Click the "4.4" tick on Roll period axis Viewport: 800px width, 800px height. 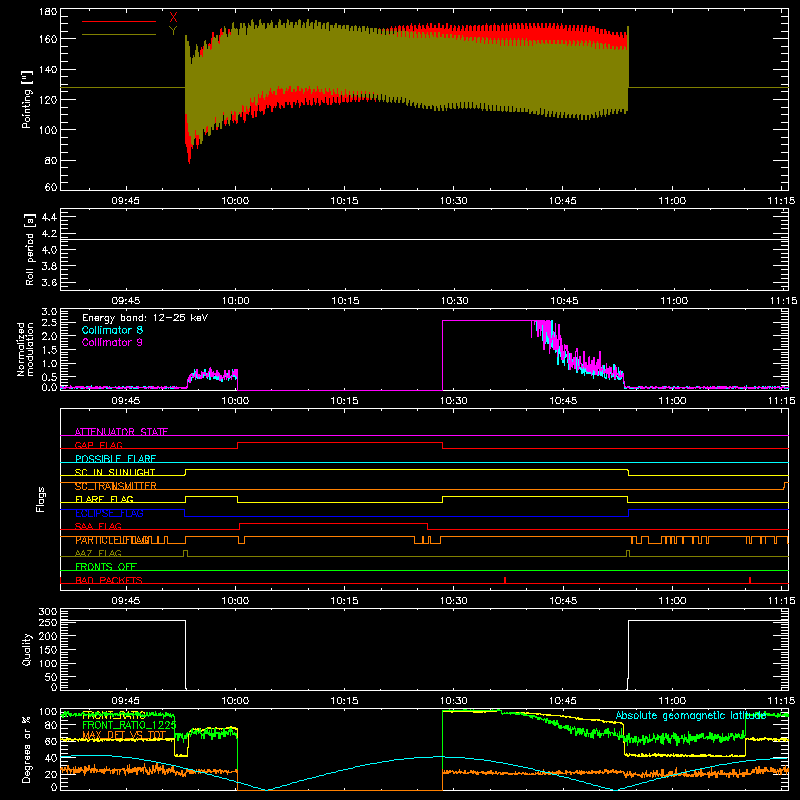point(49,217)
